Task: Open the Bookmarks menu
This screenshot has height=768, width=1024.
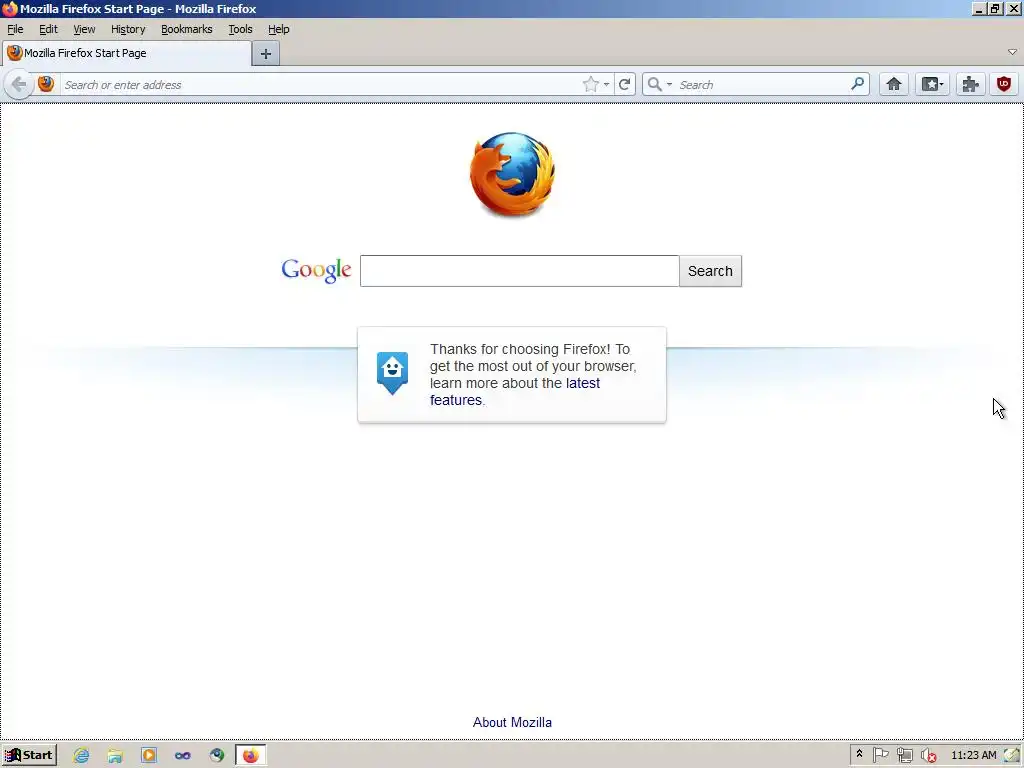Action: 187,29
